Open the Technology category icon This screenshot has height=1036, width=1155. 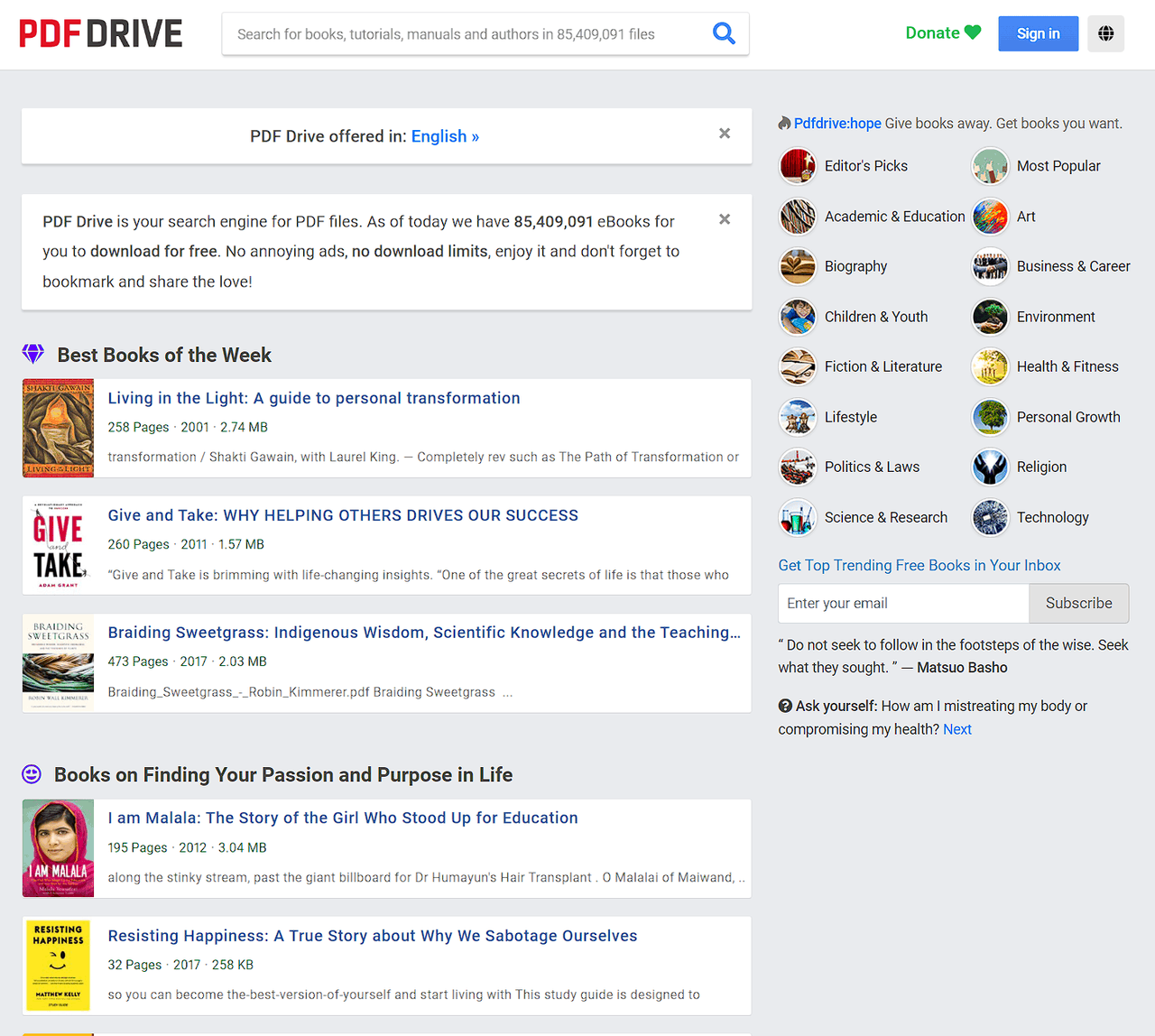pyautogui.click(x=990, y=517)
